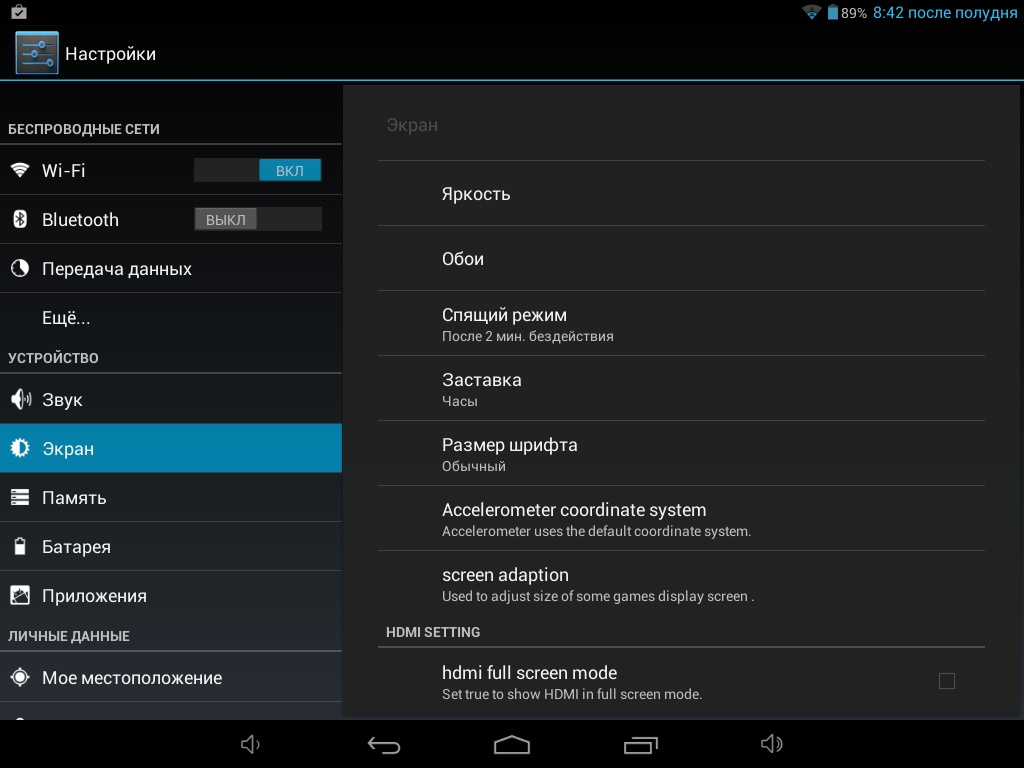
Task: Tap the Bluetooth icon in sidebar
Action: pyautogui.click(x=20, y=219)
